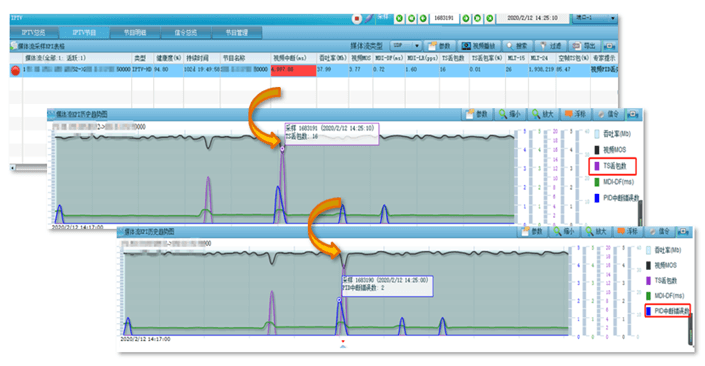Click the 视频播放 video playback icon
705x366 pixels.
(479, 46)
